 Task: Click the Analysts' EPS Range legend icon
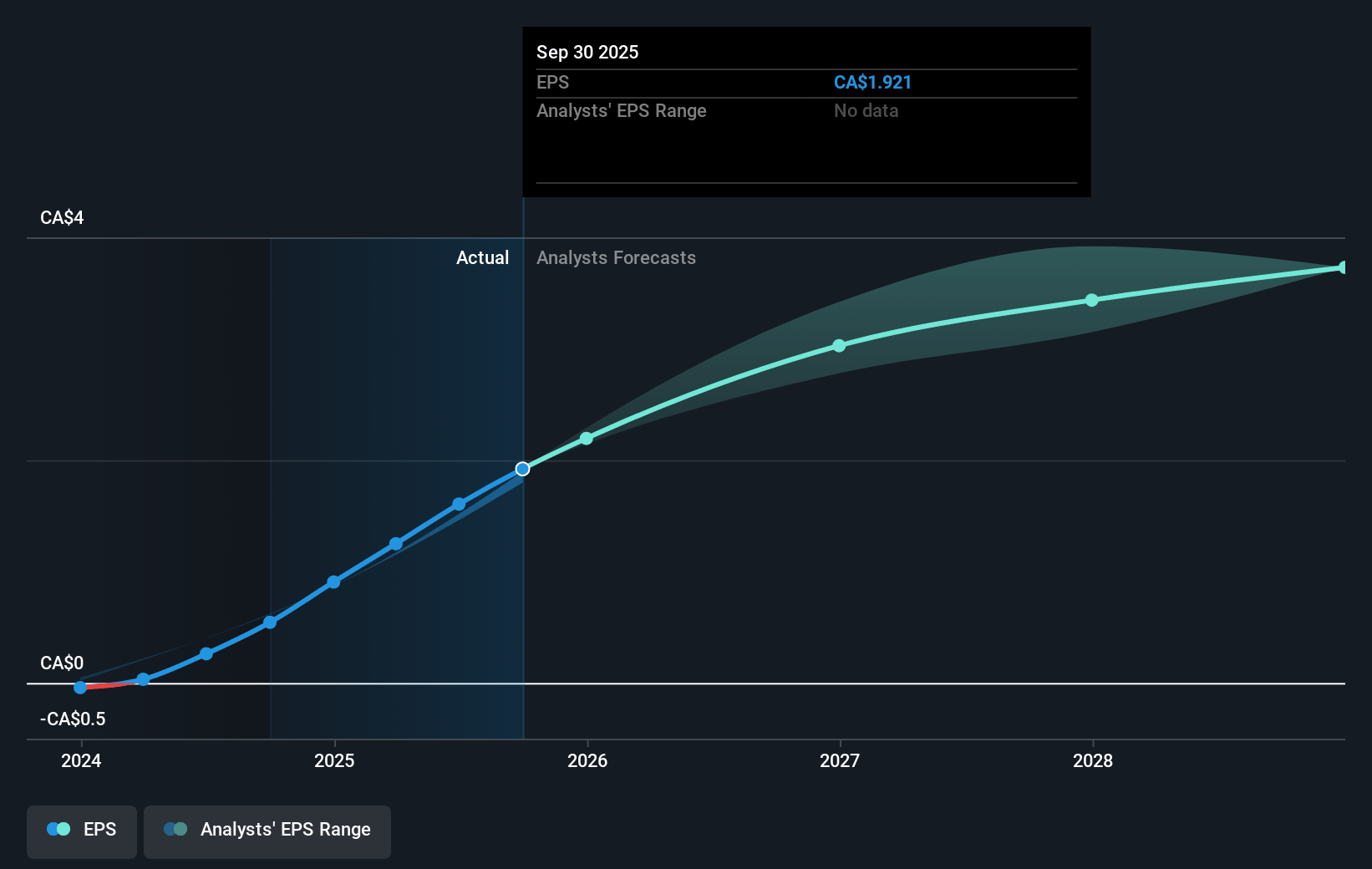coord(175,830)
